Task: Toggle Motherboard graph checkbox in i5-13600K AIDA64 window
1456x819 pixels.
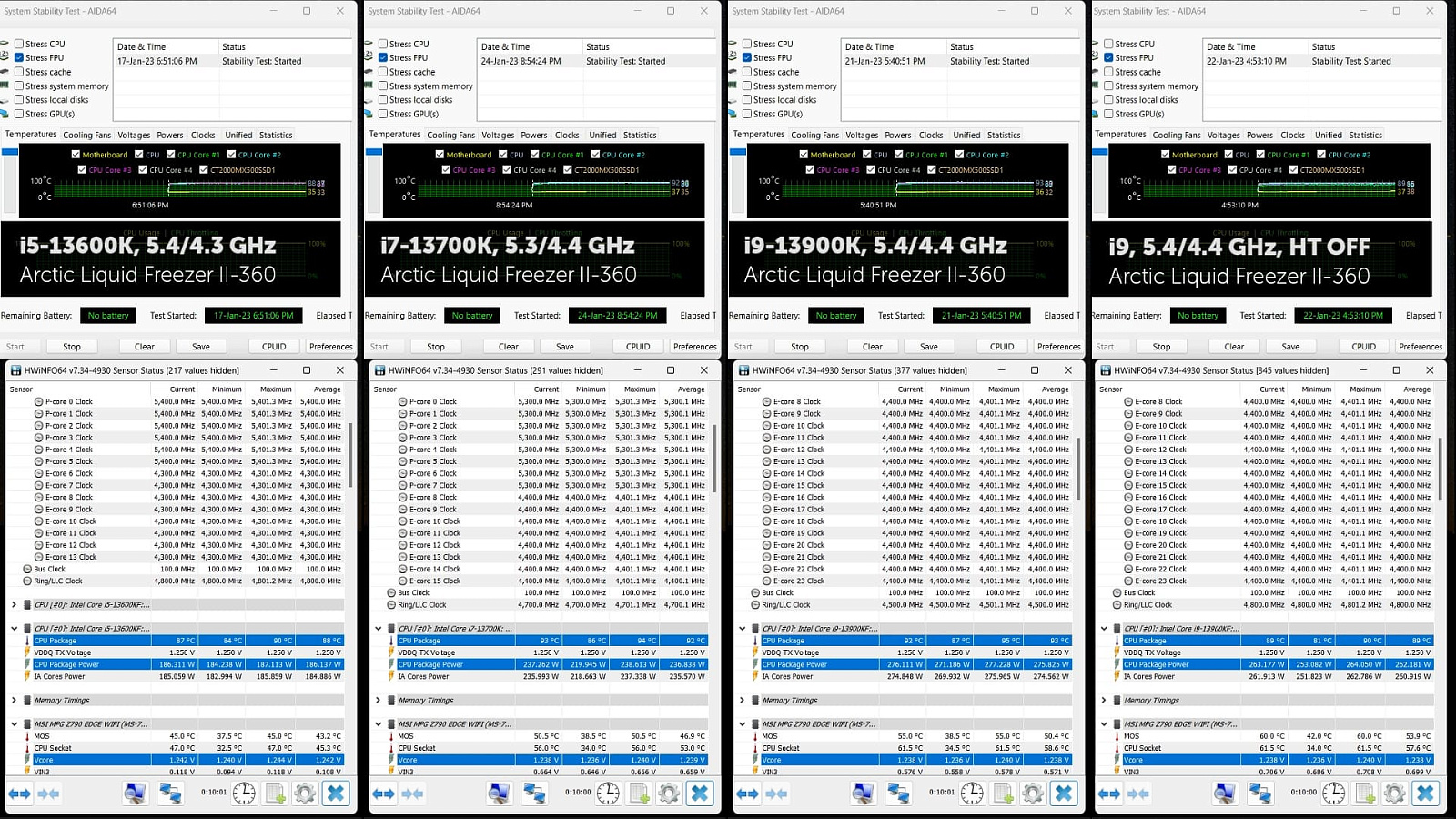Action: tap(76, 155)
